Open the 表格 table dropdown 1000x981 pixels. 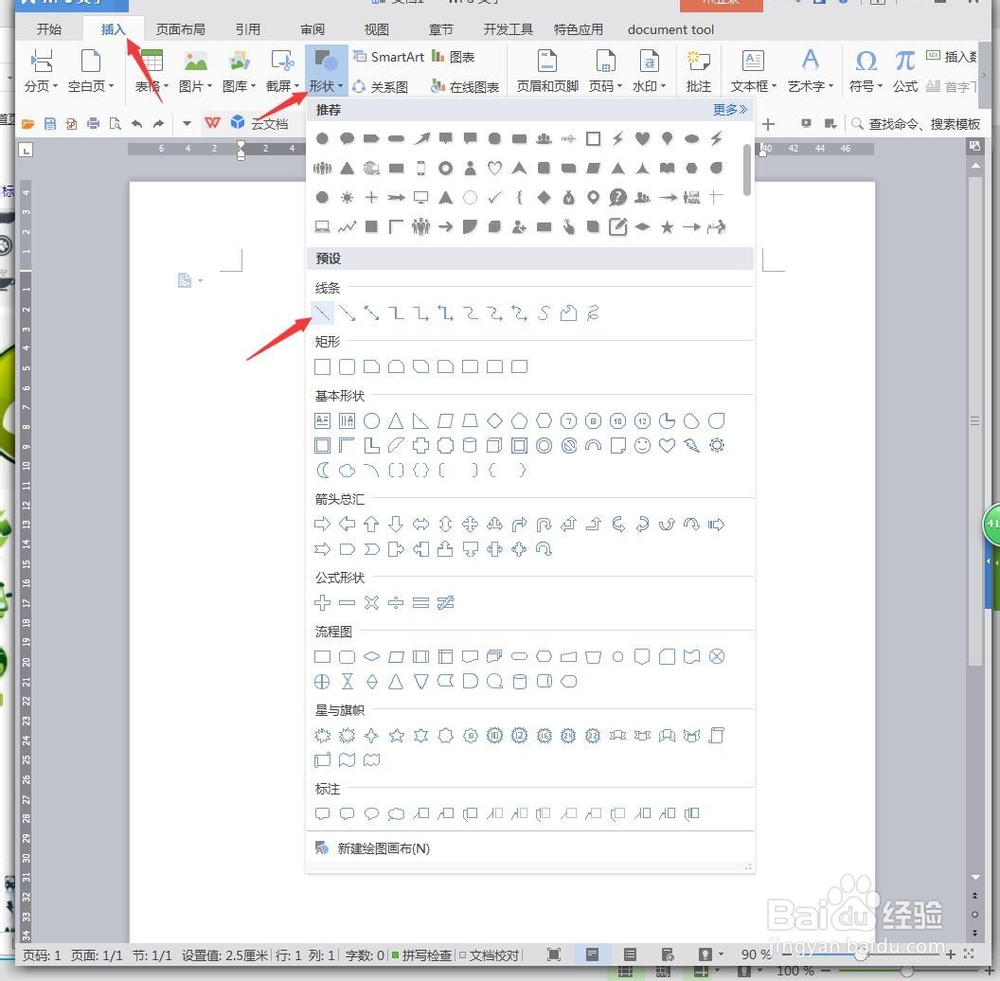(152, 86)
